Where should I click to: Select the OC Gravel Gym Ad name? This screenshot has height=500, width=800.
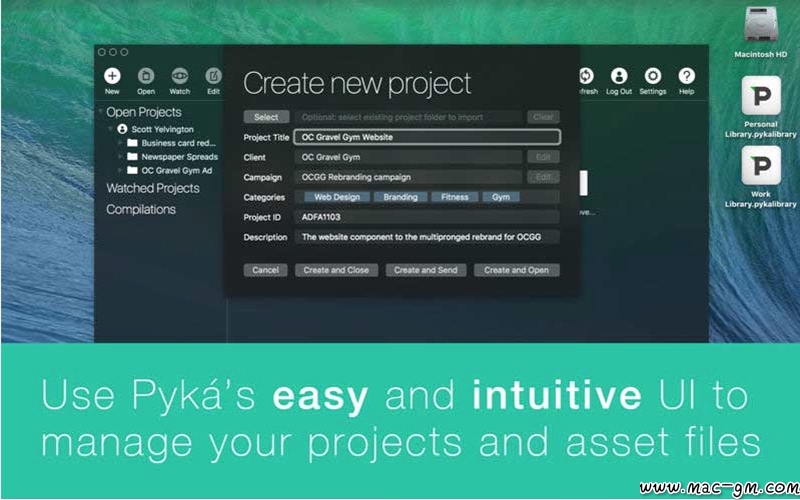pyautogui.click(x=177, y=170)
